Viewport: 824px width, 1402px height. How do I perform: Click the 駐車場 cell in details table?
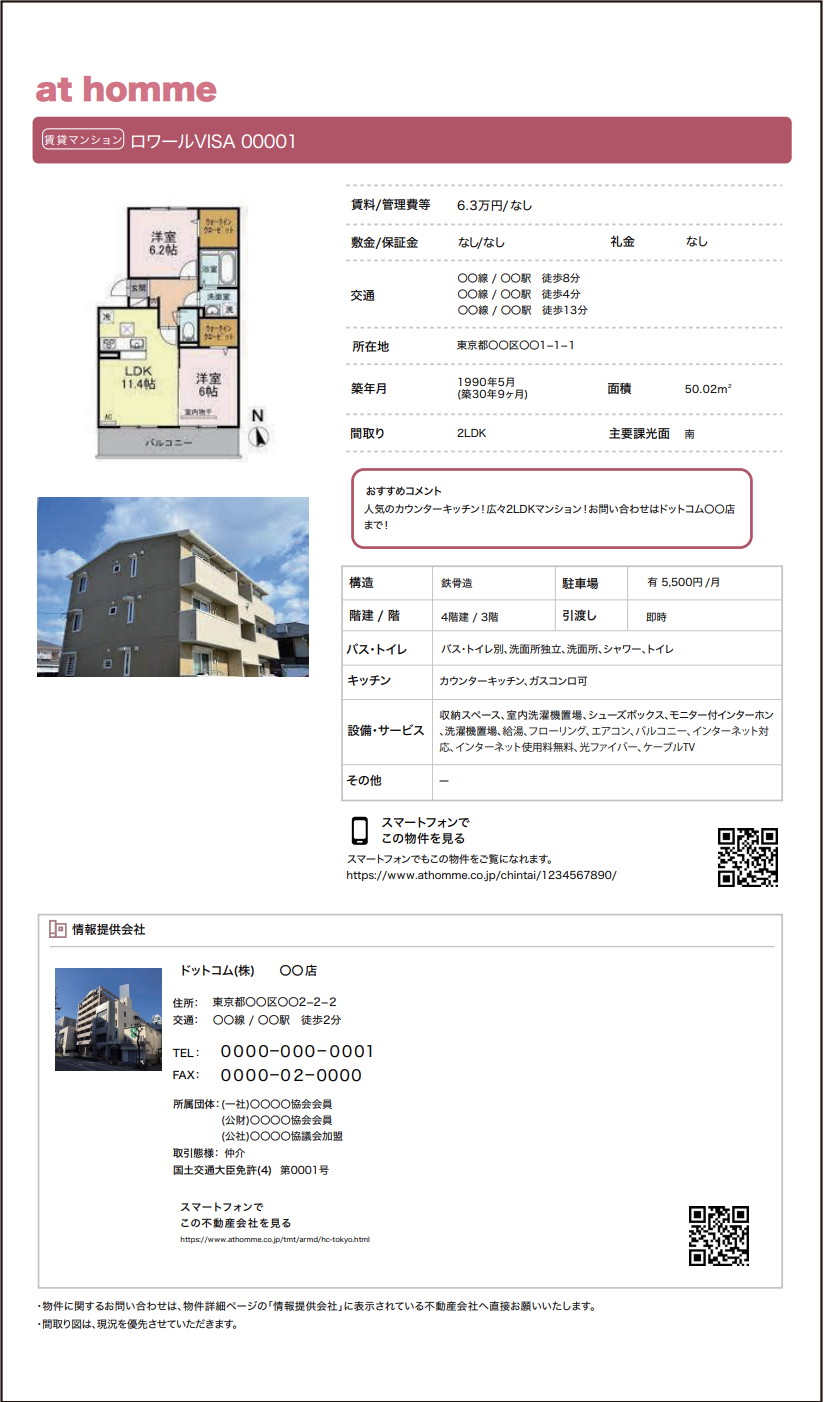coord(578,583)
